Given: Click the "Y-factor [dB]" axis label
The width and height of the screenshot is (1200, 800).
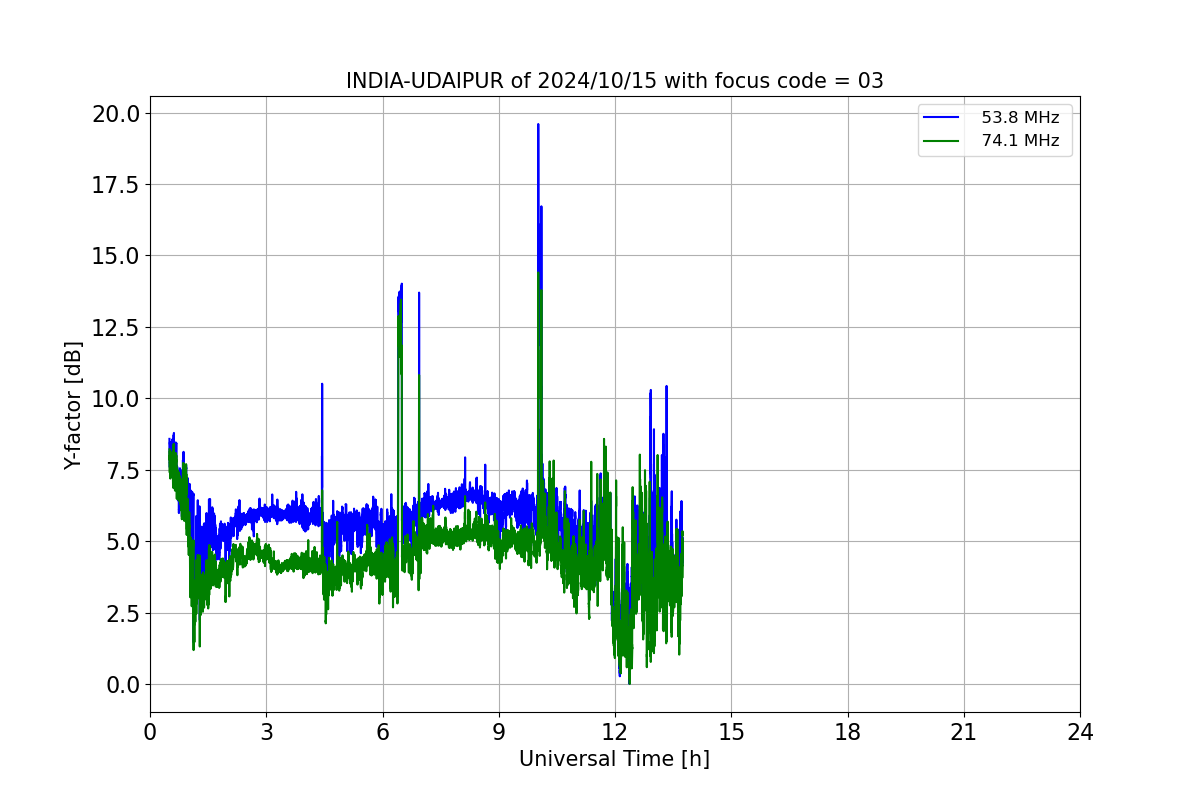Looking at the screenshot, I should 73,405.
